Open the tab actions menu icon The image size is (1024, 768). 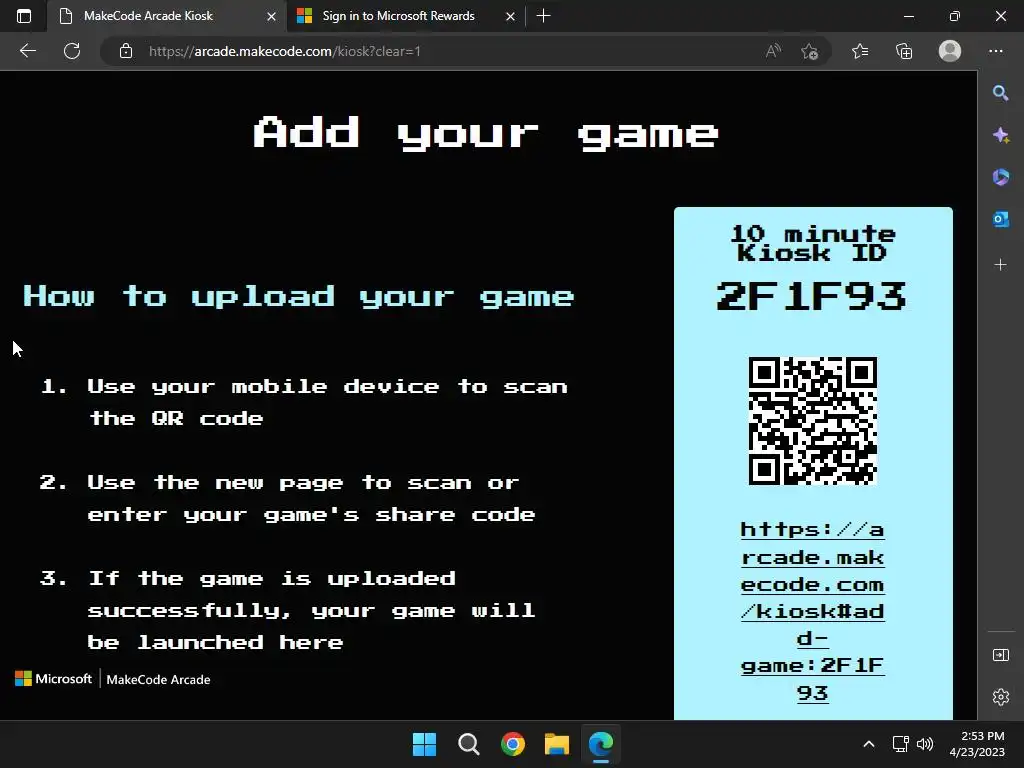[24, 16]
